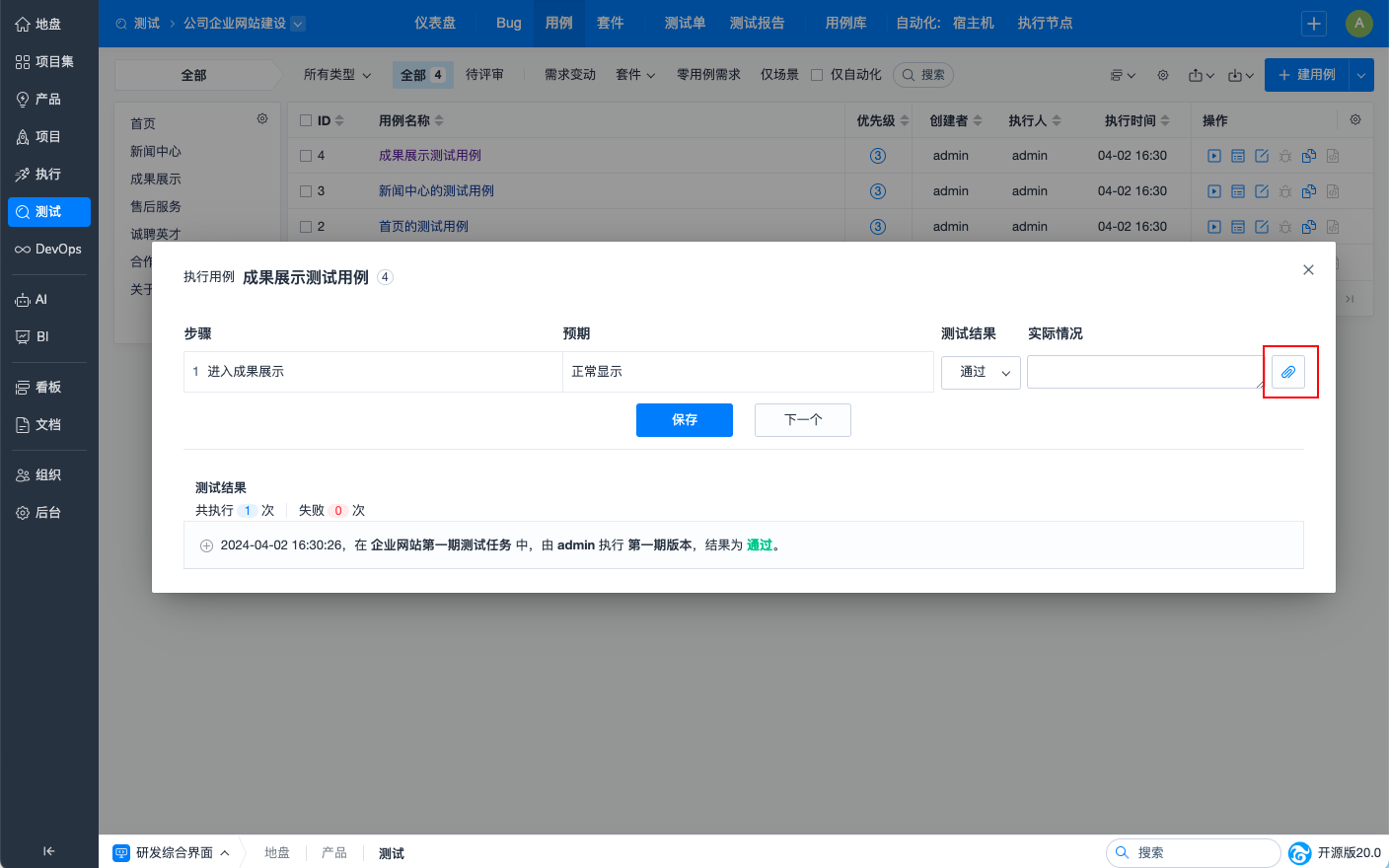Screen dimensions: 1389x868
Task: Click the attachment paperclip icon in dialog
Action: click(x=1288, y=372)
